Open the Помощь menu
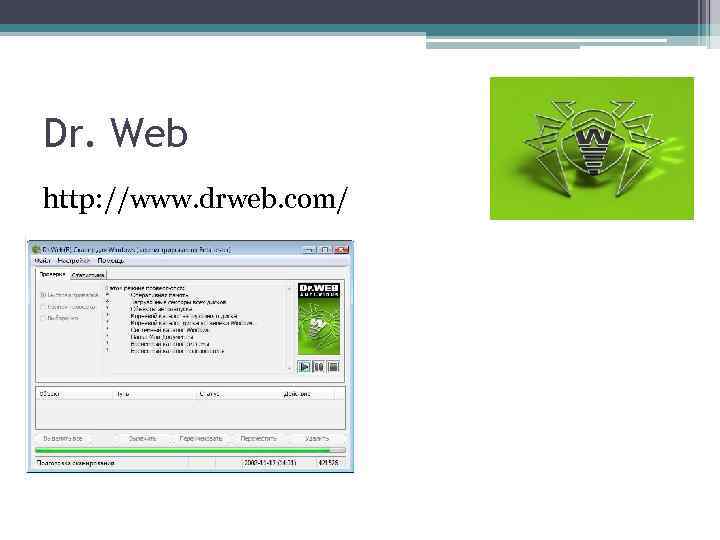Image resolution: width=720 pixels, height=540 pixels. pyautogui.click(x=111, y=261)
